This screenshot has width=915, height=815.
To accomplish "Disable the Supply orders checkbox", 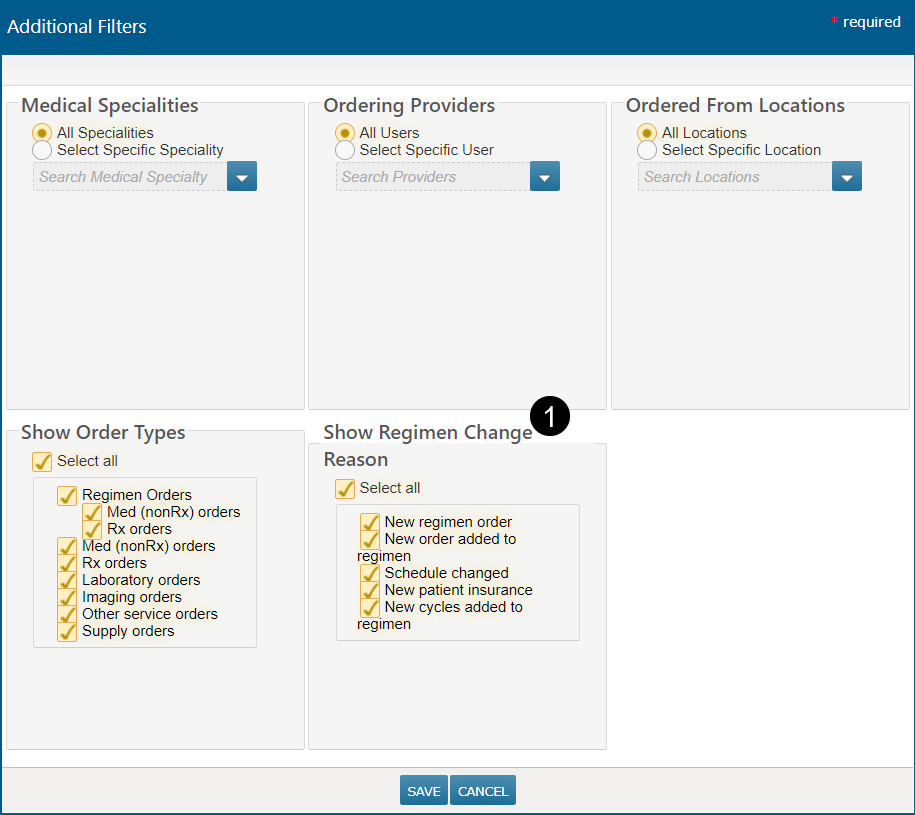I will [67, 631].
